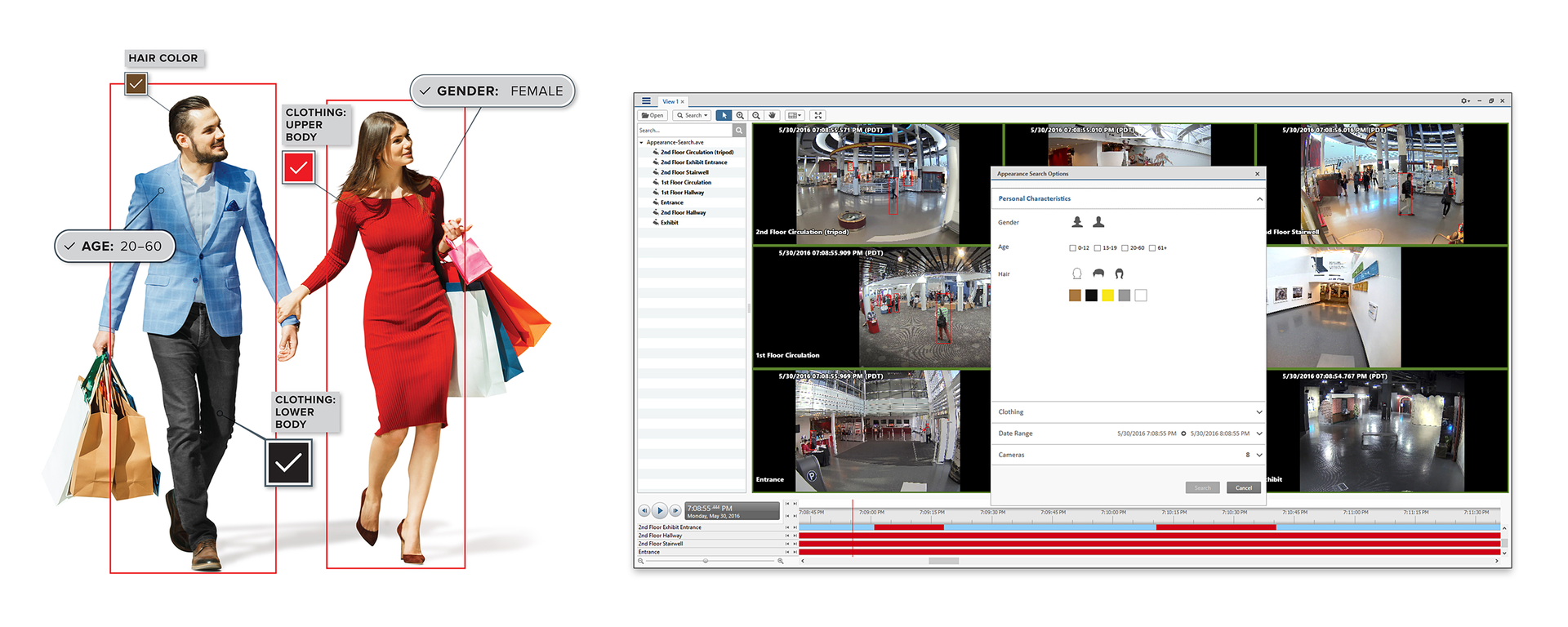This screenshot has height=627, width=1568.
Task: Click the zoom in magnifier tool
Action: pos(740,116)
